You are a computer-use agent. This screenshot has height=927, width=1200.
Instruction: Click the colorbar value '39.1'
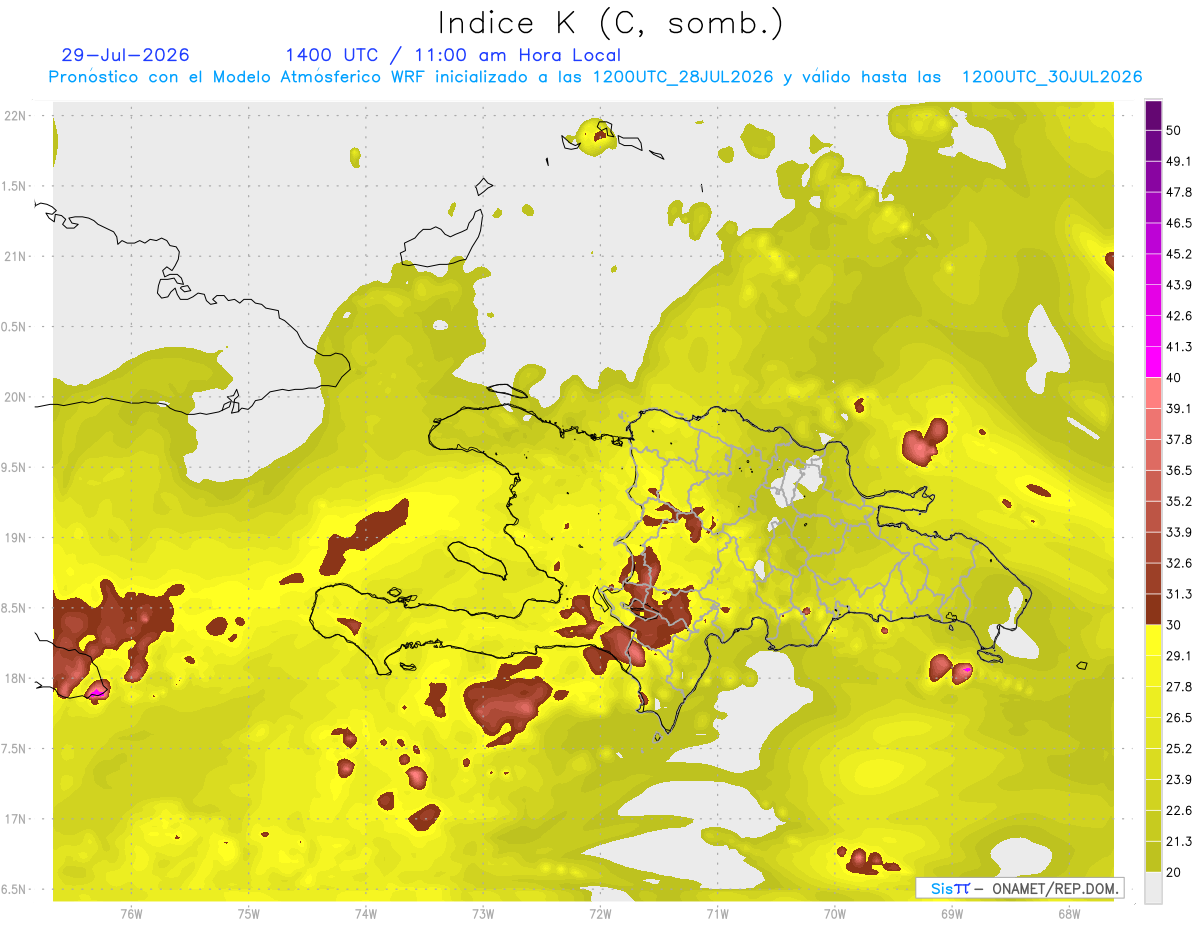point(1179,409)
